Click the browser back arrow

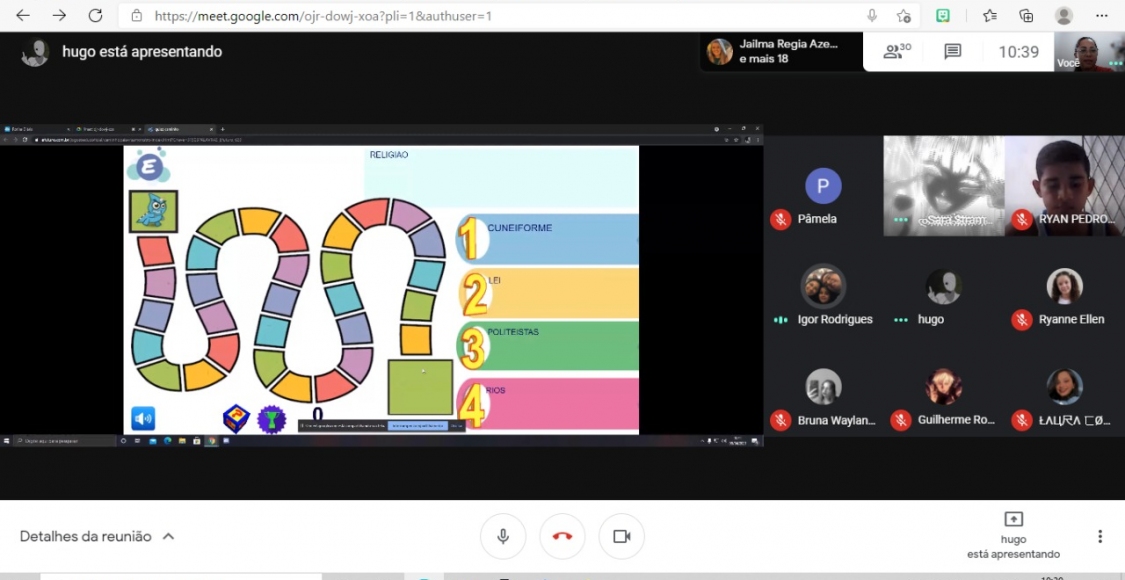click(x=23, y=16)
